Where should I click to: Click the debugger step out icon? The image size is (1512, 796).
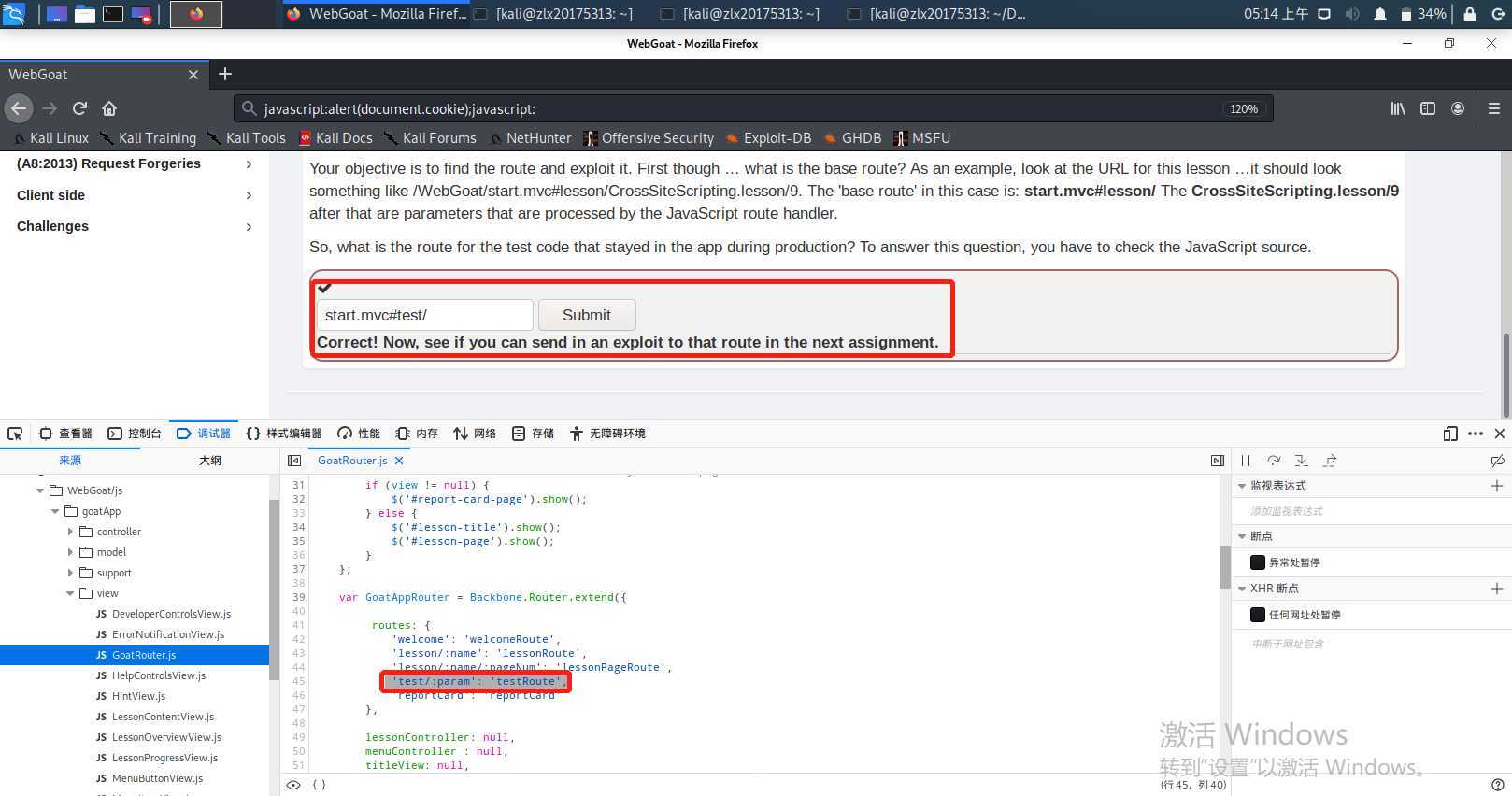coord(1330,461)
